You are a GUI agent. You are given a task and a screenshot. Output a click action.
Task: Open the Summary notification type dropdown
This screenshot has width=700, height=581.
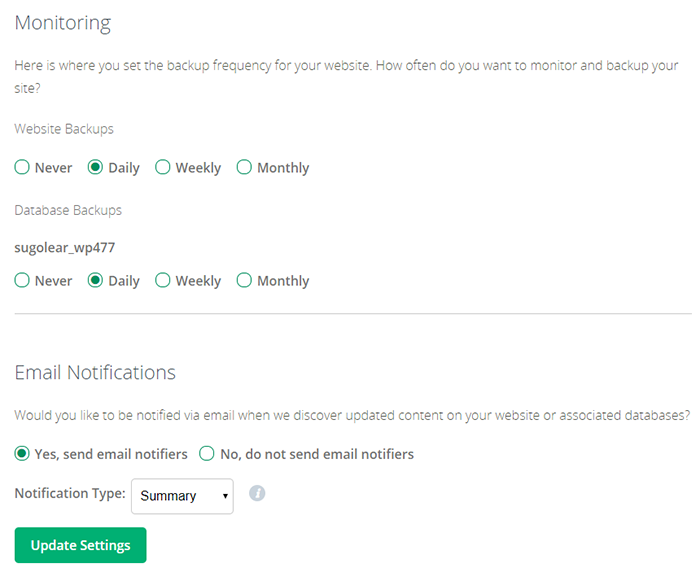click(182, 495)
